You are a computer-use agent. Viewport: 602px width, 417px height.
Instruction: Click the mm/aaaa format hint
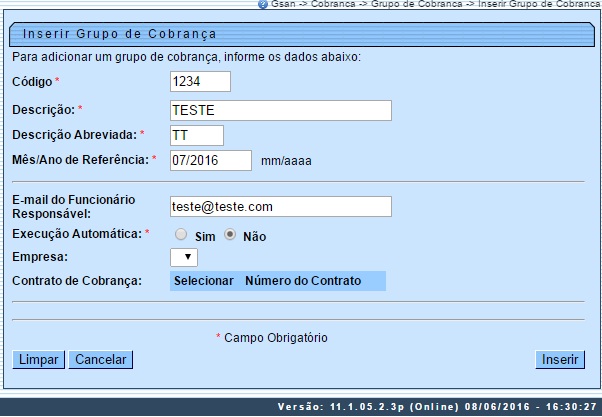tap(286, 161)
